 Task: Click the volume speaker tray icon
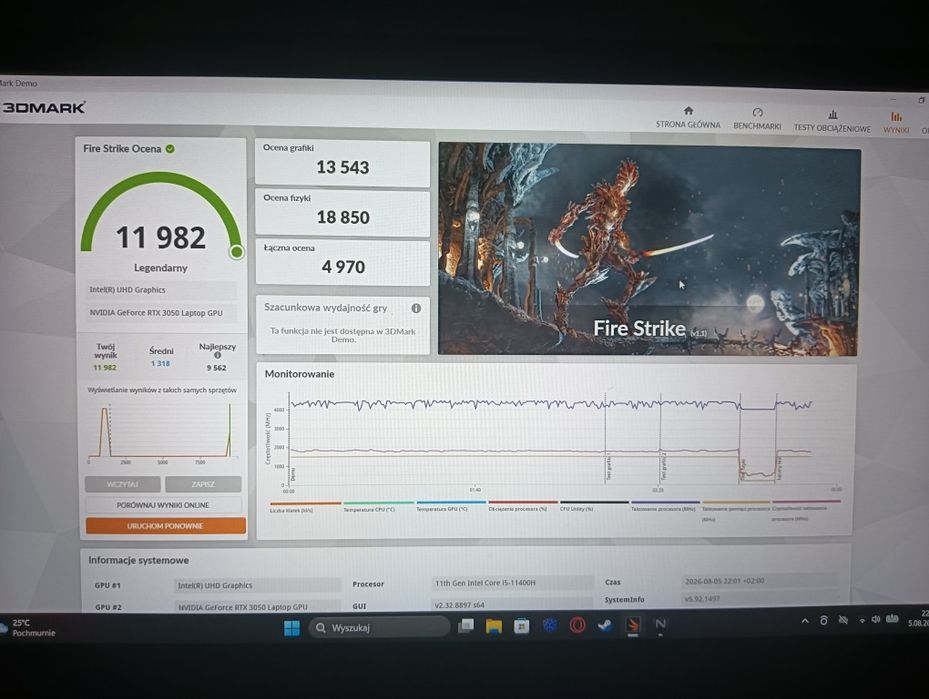876,619
